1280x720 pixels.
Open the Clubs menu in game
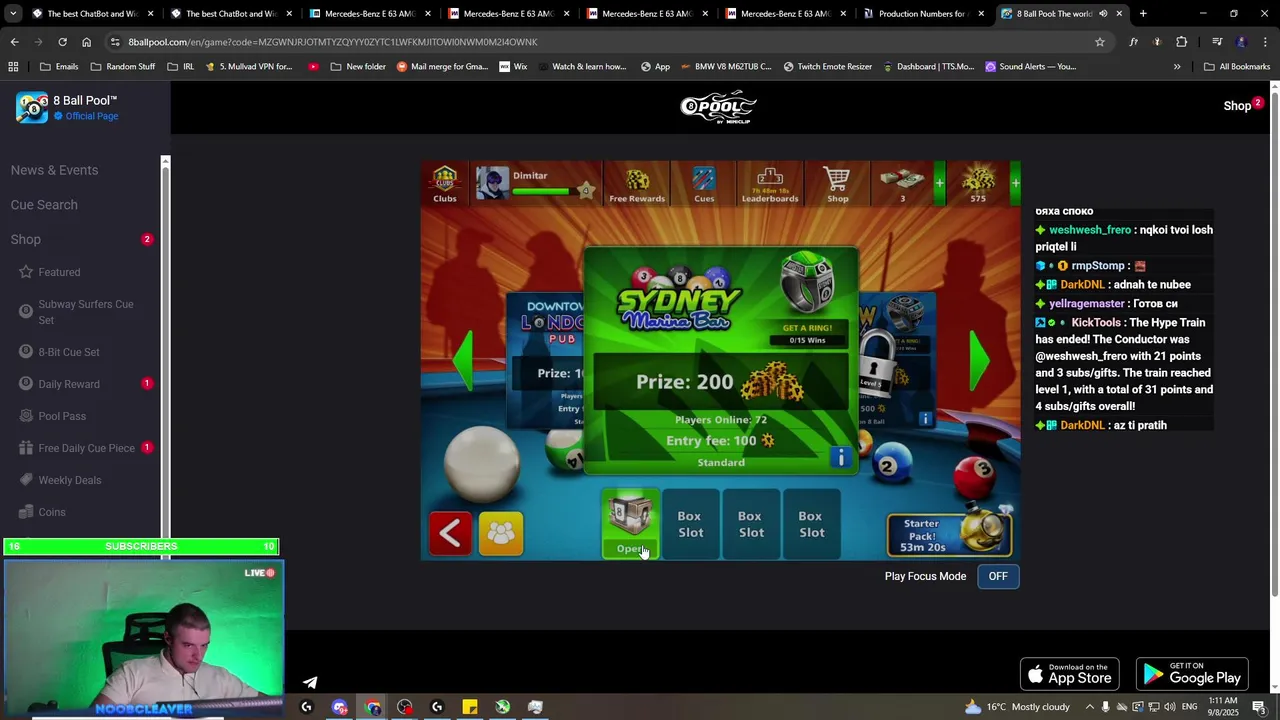tap(445, 184)
